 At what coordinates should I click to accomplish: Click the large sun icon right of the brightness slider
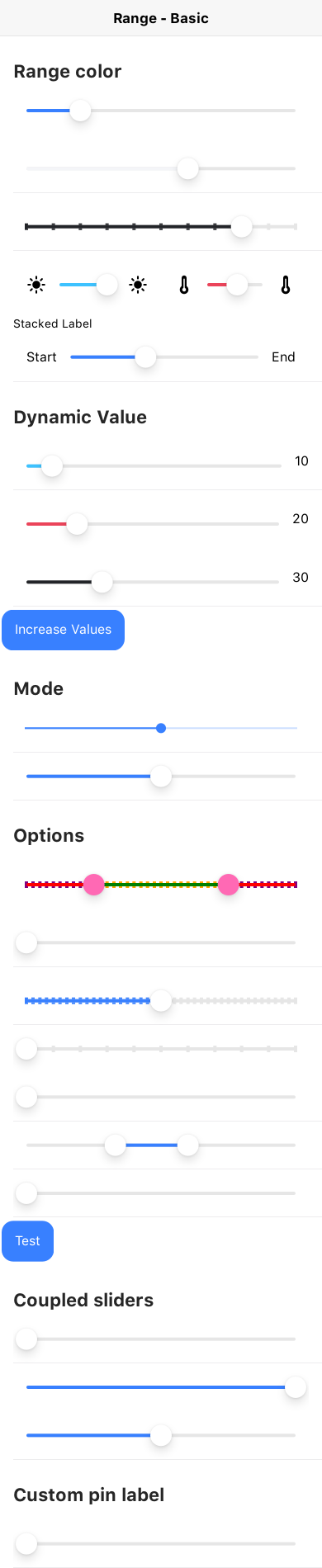(x=138, y=286)
